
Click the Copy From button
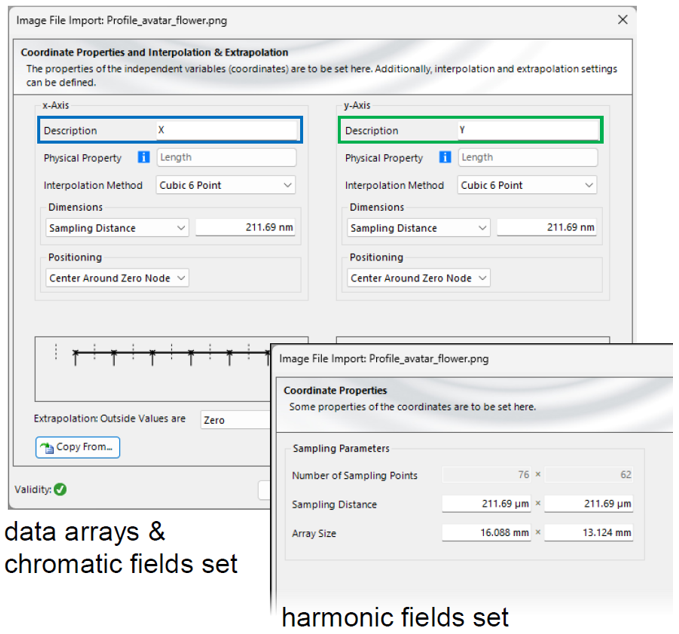coord(78,447)
